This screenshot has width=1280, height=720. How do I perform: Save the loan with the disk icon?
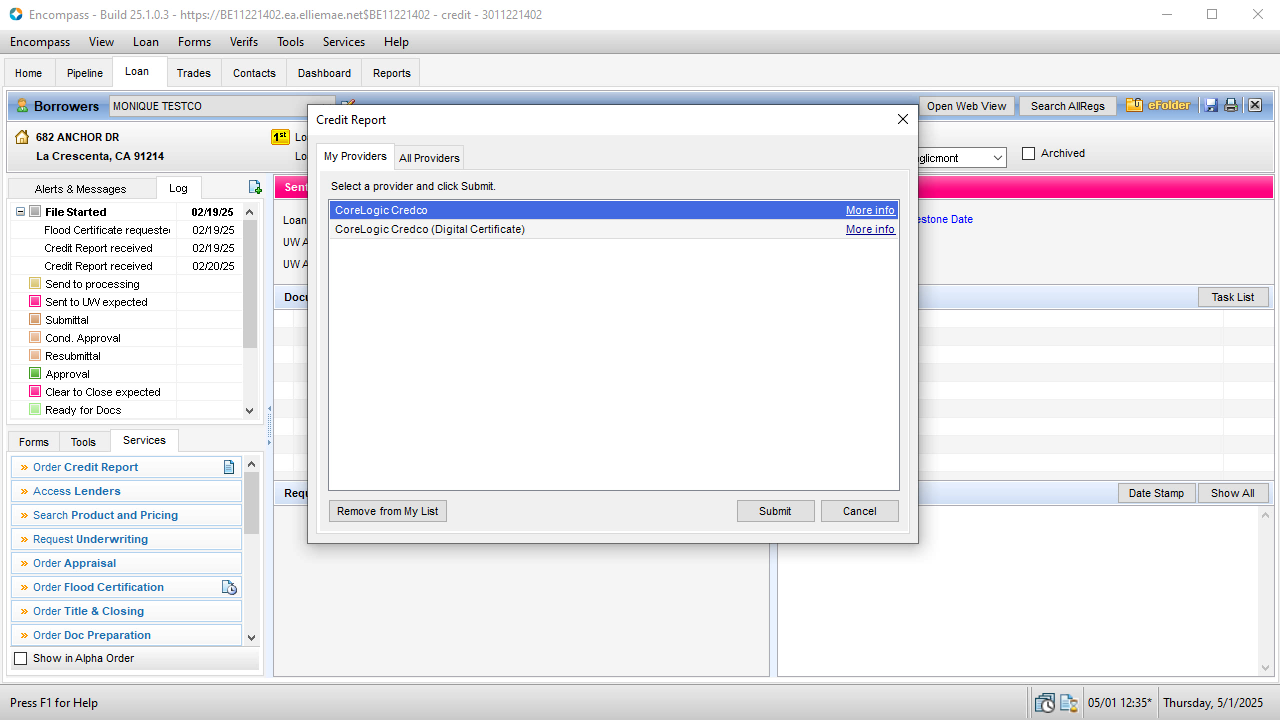coord(1211,105)
